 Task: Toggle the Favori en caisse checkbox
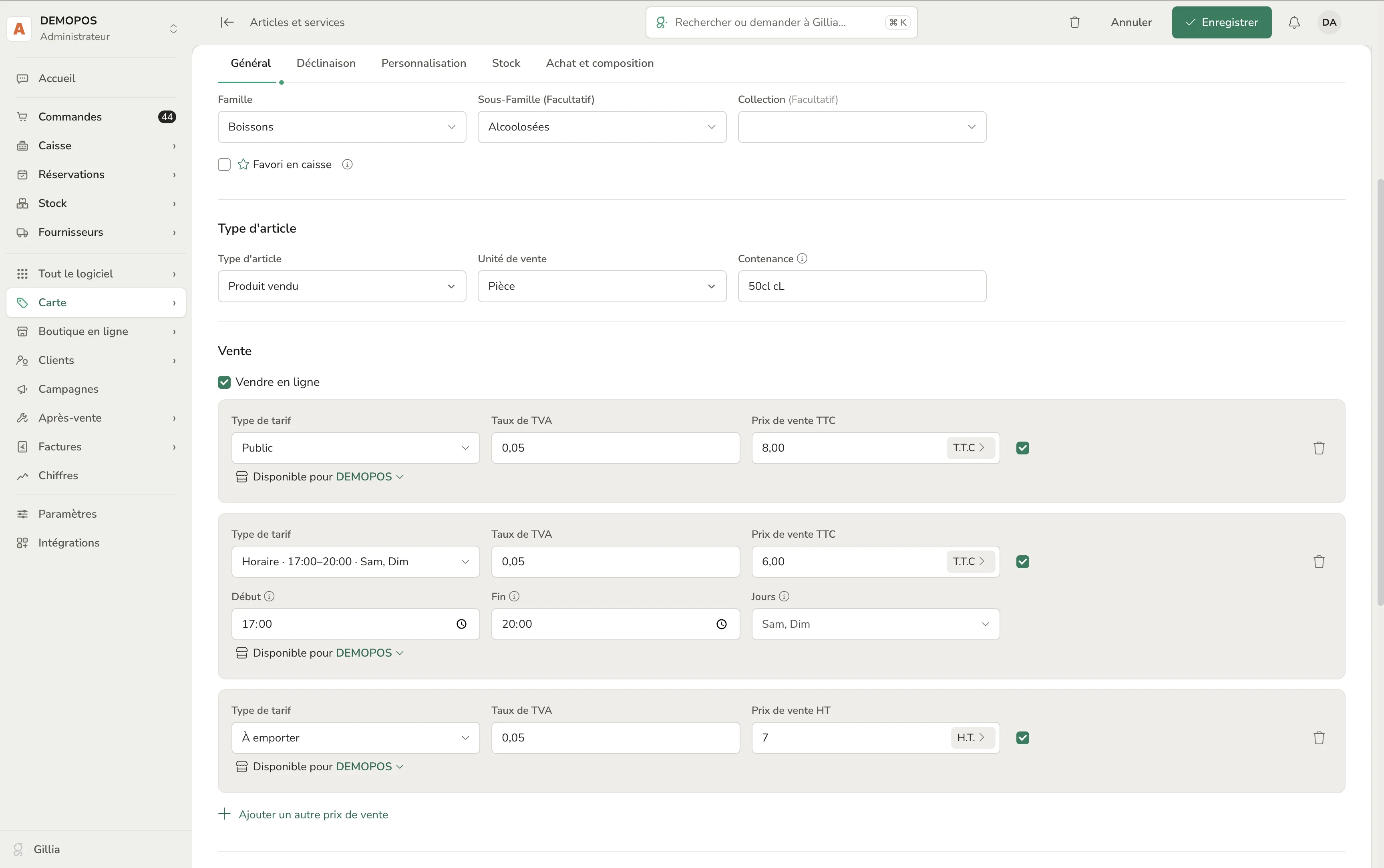pyautogui.click(x=224, y=165)
